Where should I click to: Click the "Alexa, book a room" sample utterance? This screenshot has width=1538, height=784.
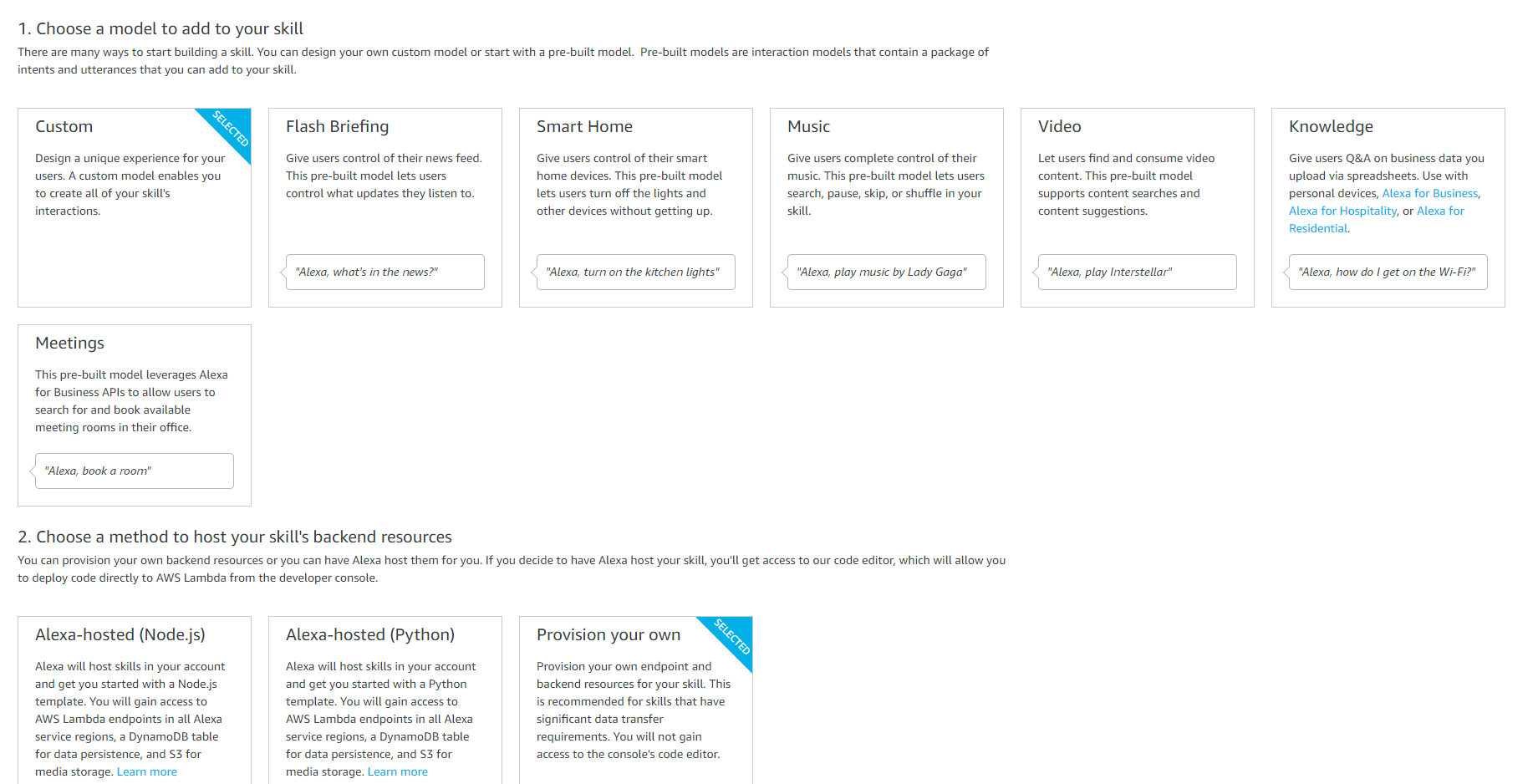coord(134,471)
